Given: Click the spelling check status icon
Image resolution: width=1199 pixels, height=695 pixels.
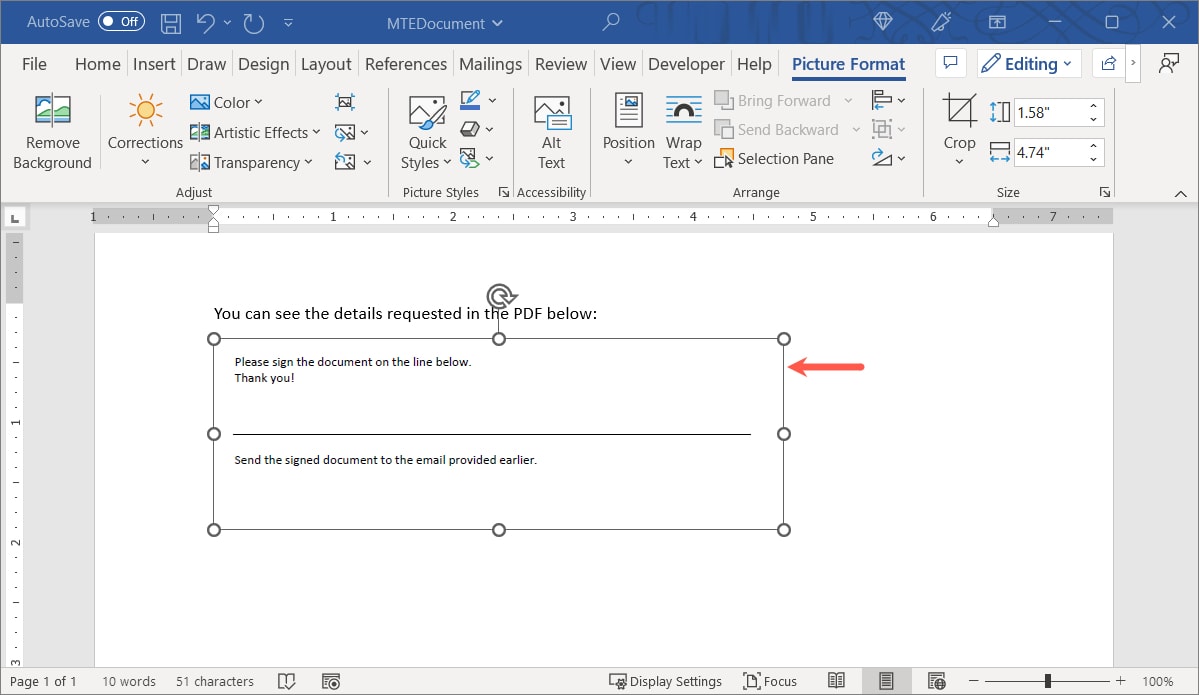Looking at the screenshot, I should click(x=287, y=681).
